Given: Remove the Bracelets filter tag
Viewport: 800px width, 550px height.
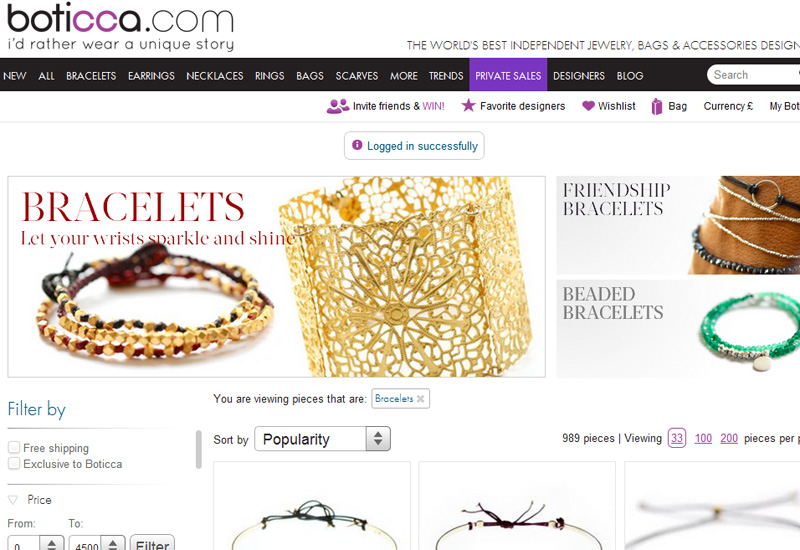Looking at the screenshot, I should point(420,399).
